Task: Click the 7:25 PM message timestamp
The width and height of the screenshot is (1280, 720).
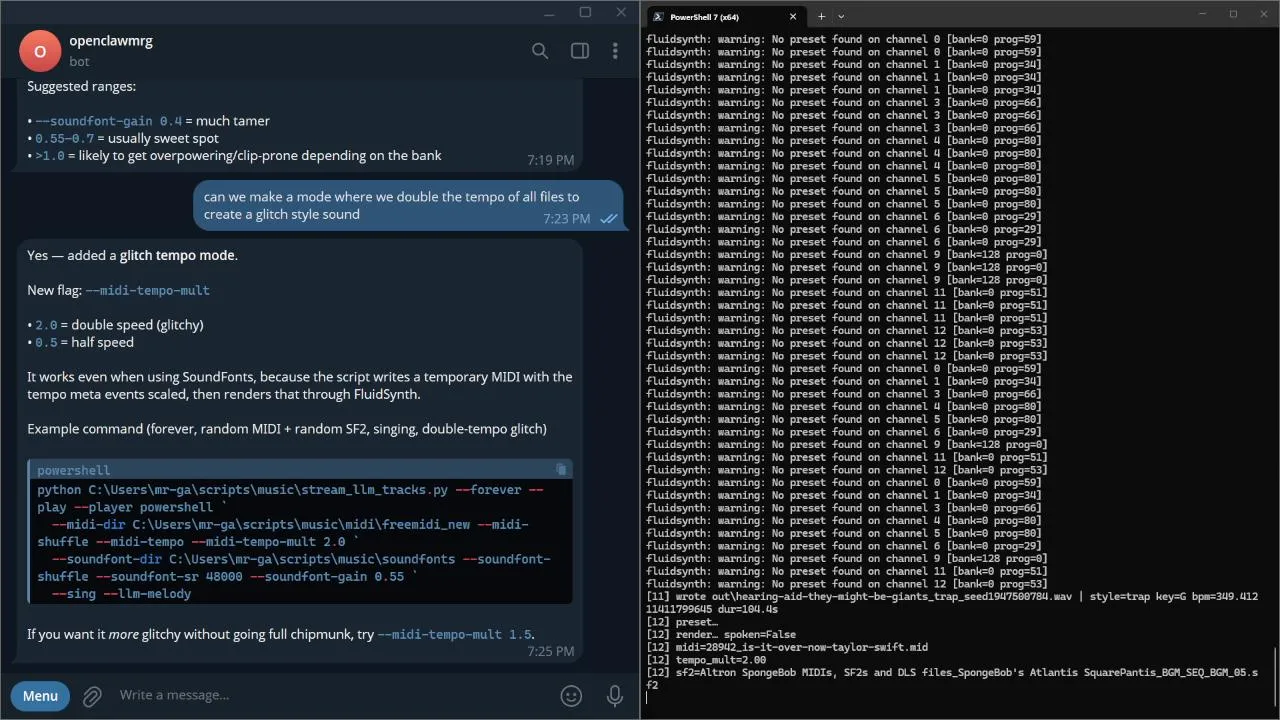Action: click(551, 651)
